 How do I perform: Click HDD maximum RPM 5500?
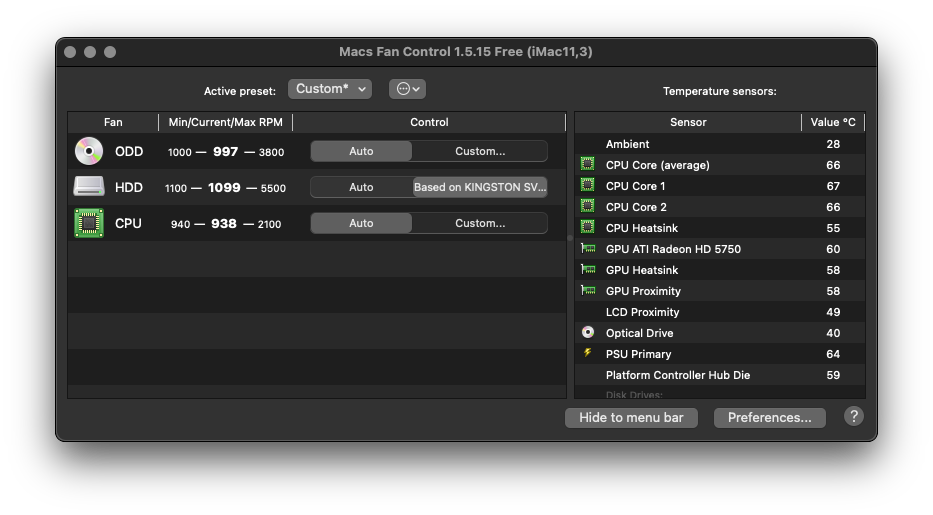[273, 188]
